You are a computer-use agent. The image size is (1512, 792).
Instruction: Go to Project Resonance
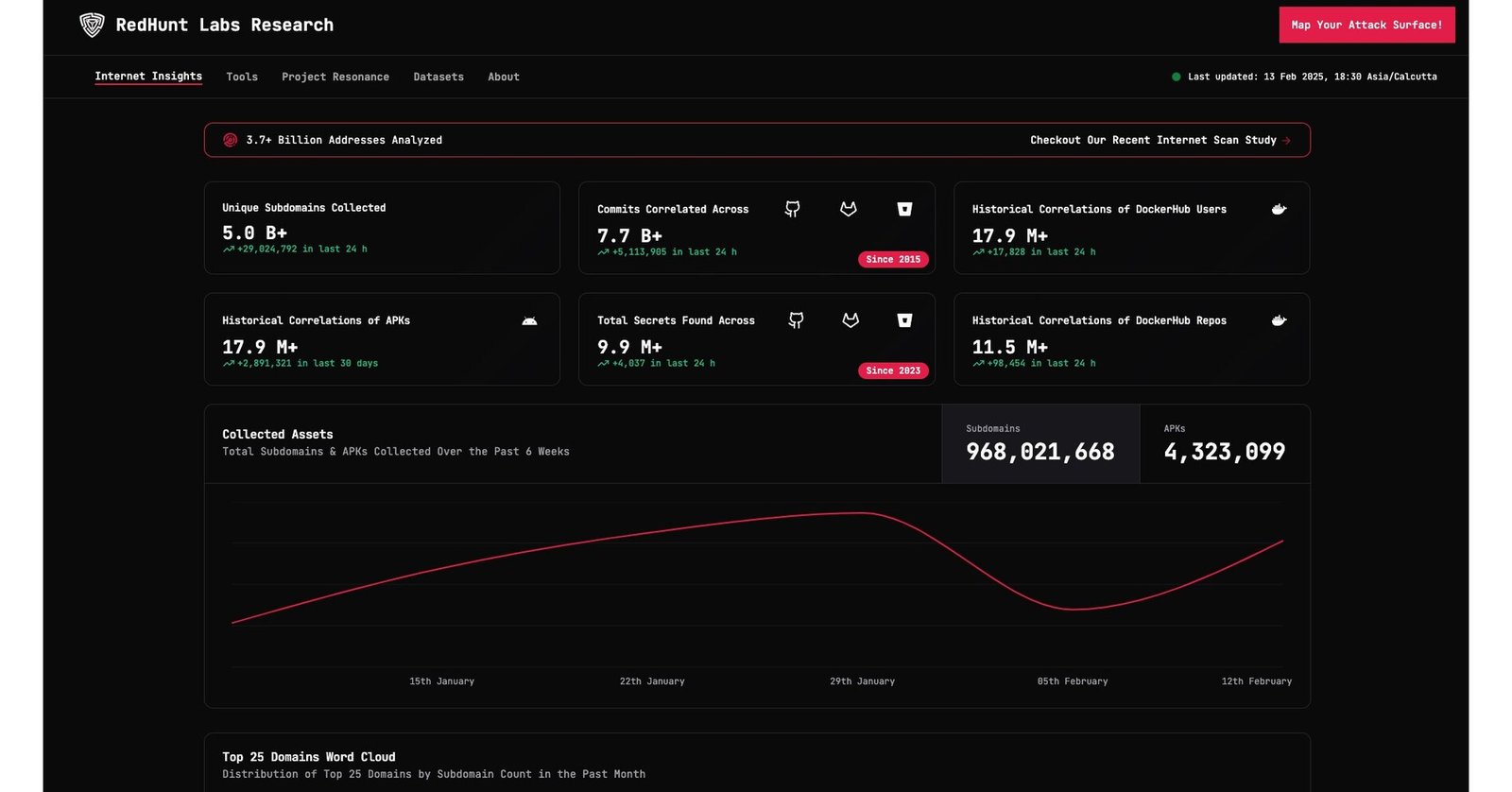coord(335,77)
